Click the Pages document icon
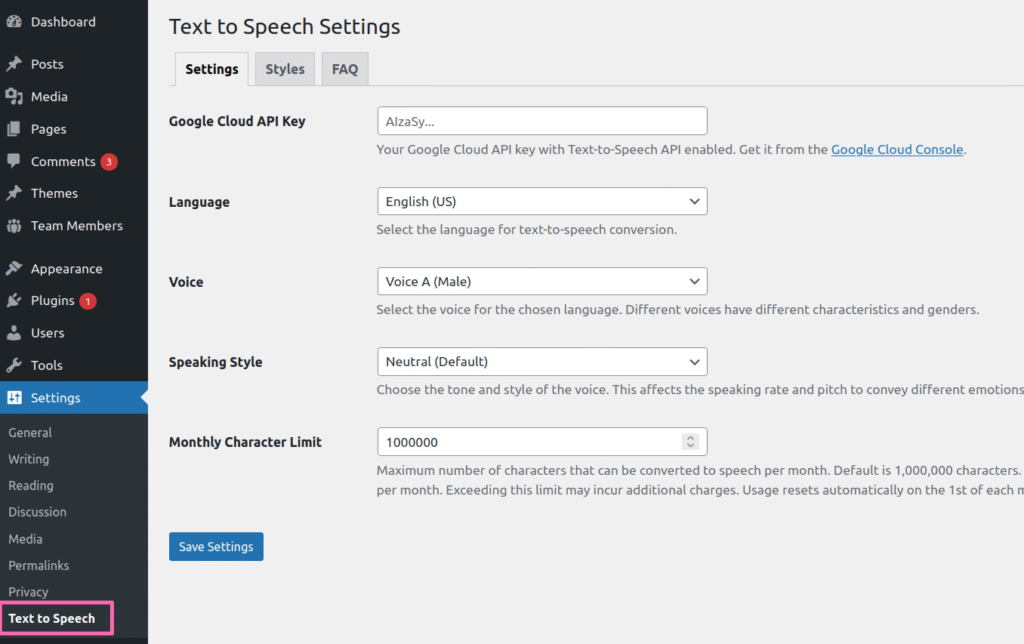The image size is (1024, 644). [x=14, y=129]
